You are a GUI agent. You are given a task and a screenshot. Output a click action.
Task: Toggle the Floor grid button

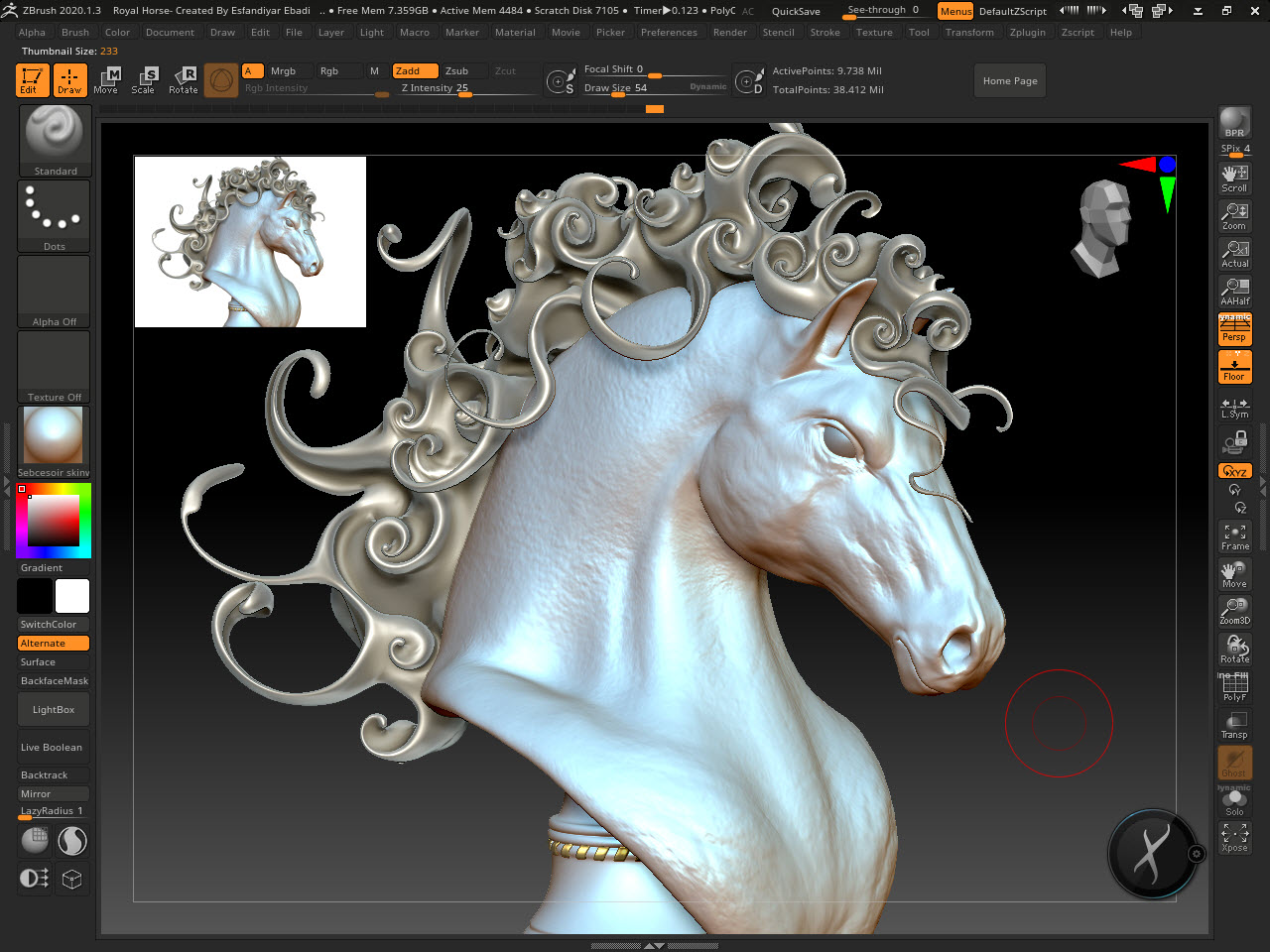click(x=1234, y=368)
